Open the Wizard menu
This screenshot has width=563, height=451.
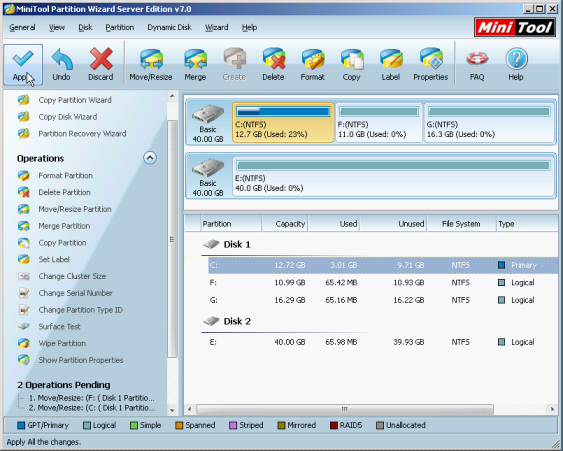(217, 28)
